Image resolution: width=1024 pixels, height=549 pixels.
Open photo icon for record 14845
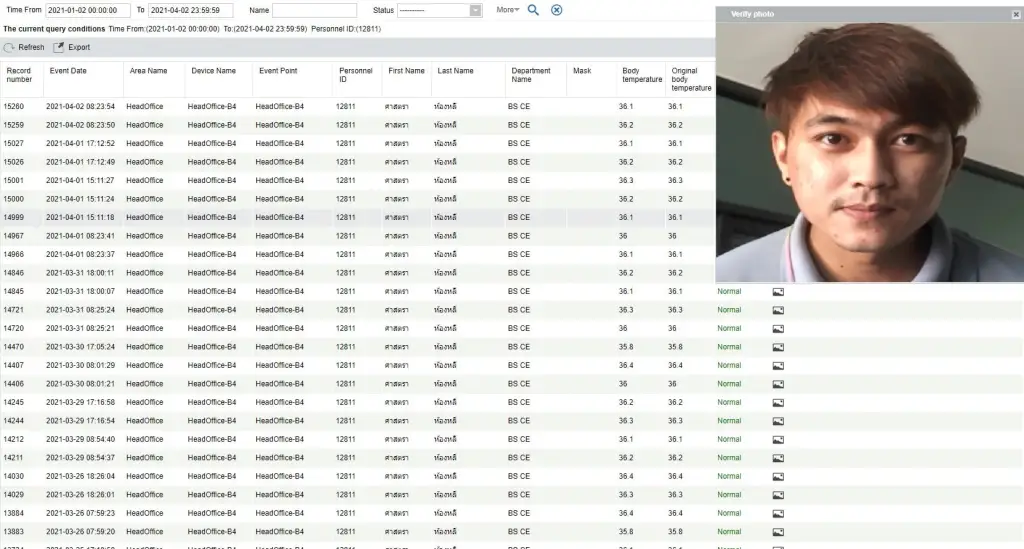tap(778, 291)
